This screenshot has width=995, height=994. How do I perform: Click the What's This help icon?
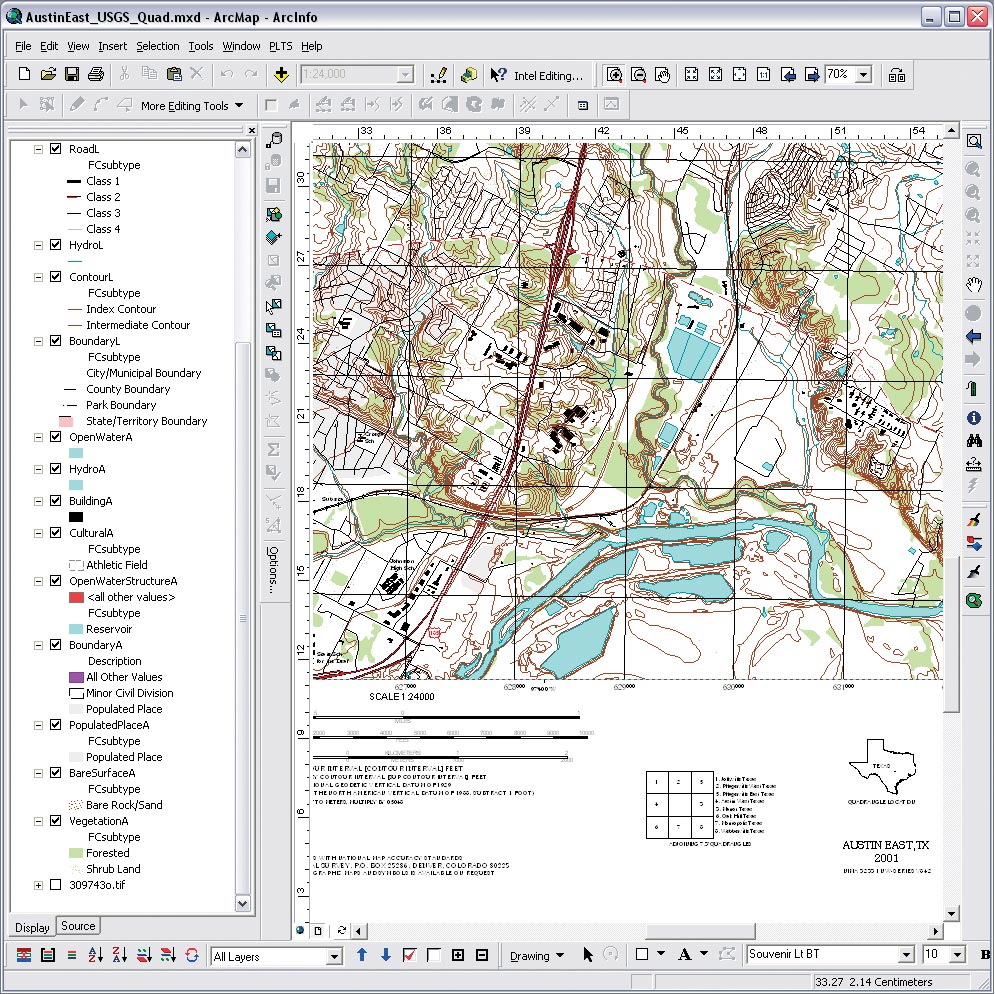tap(498, 75)
